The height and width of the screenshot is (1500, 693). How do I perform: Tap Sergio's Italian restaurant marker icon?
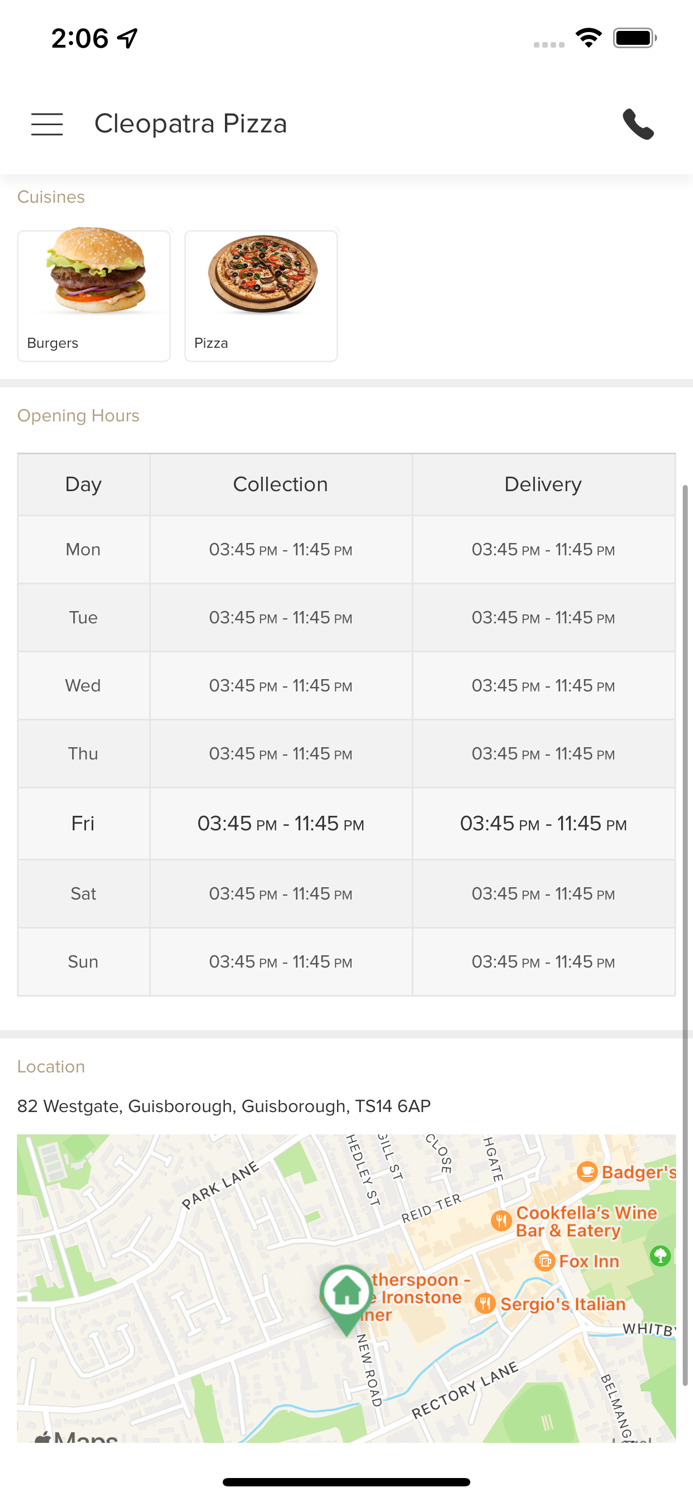[x=485, y=1303]
